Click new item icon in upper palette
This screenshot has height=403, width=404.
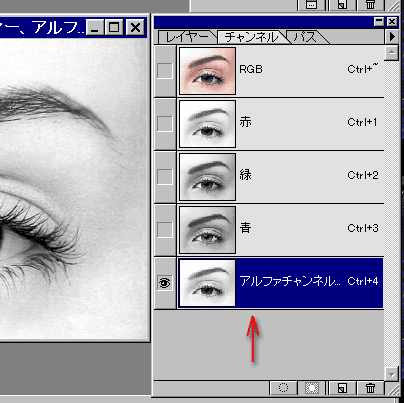coord(342,4)
